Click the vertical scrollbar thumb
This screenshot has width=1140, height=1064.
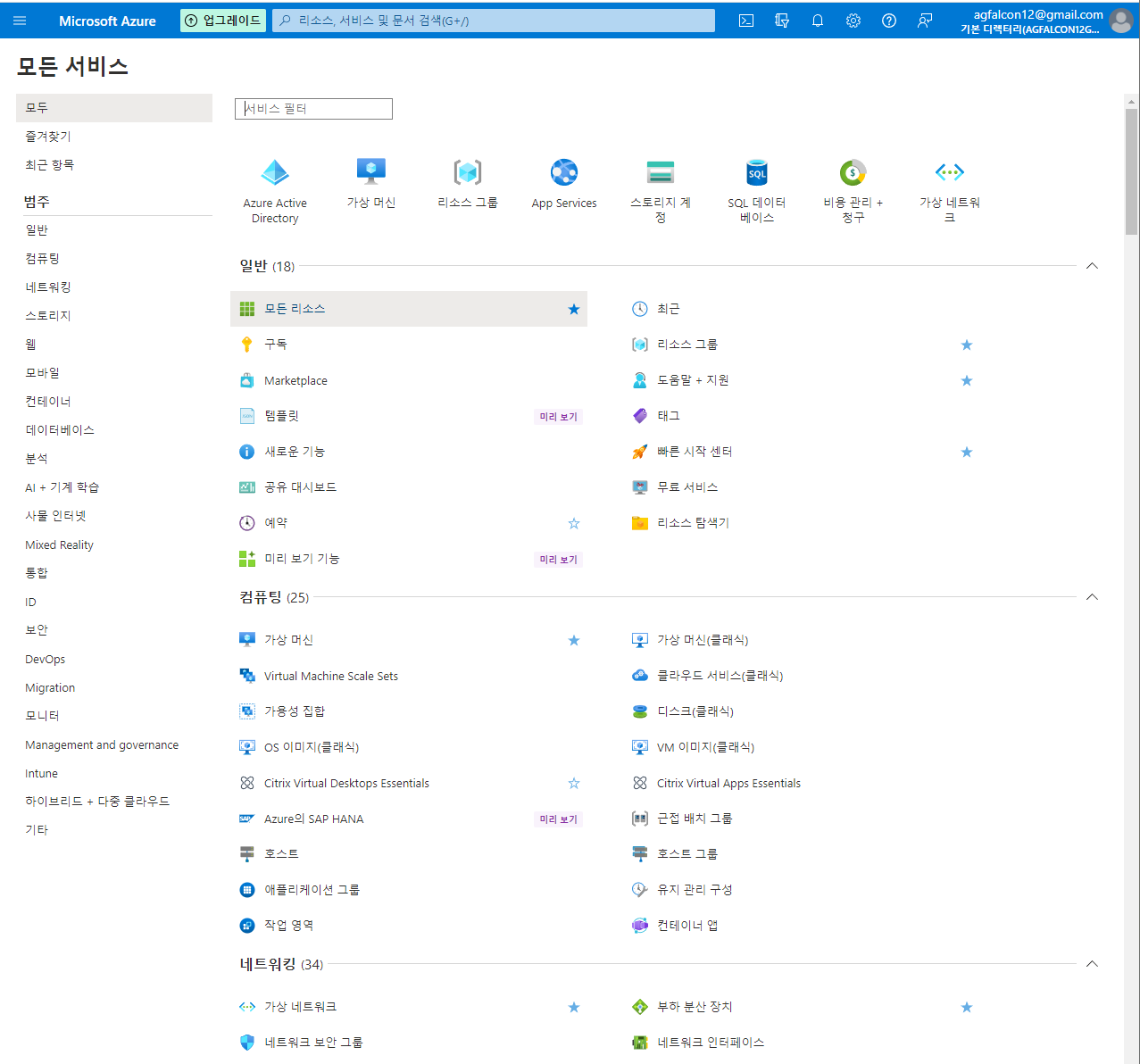pyautogui.click(x=1132, y=171)
